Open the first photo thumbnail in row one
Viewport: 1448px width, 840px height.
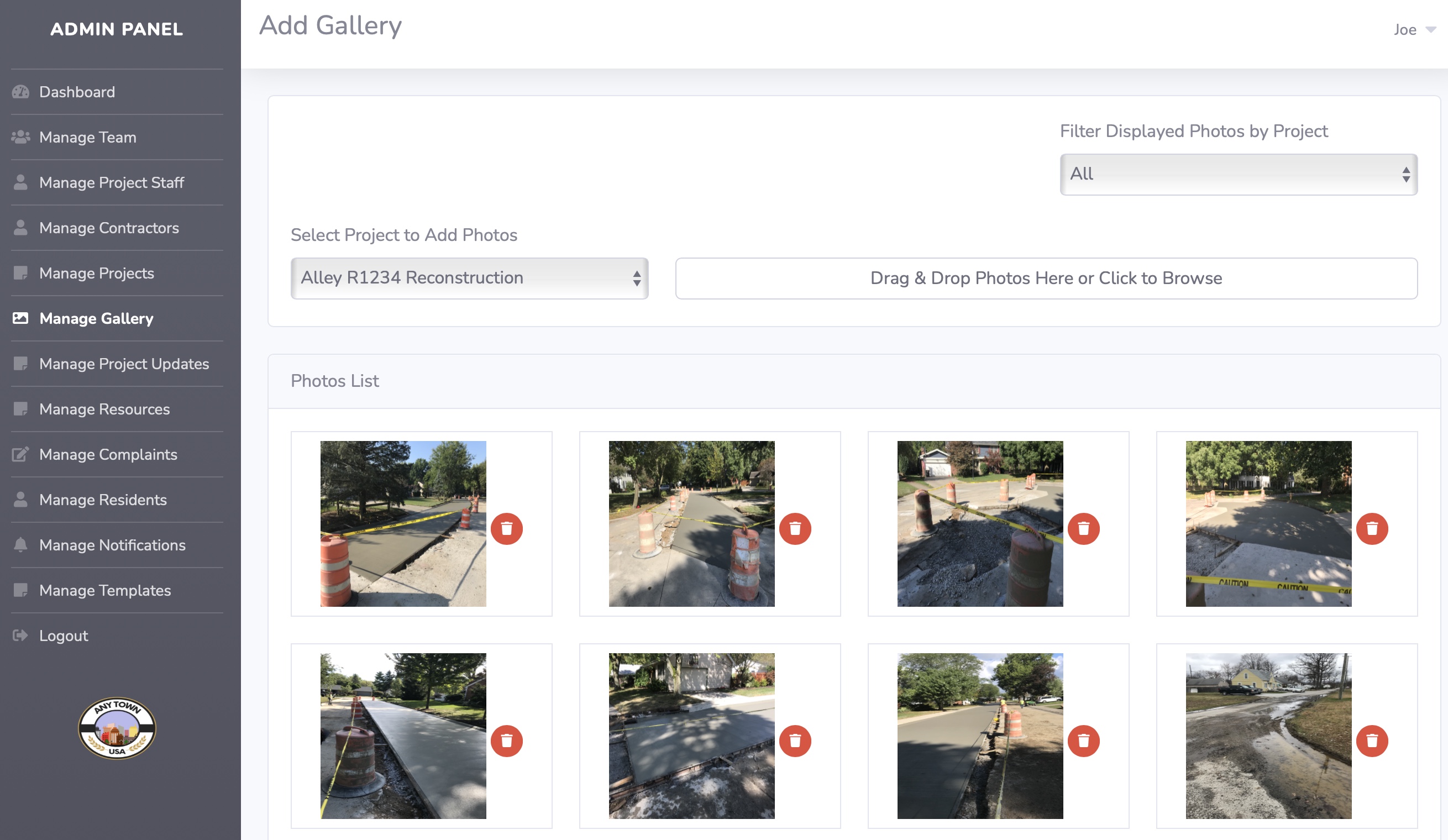click(403, 524)
